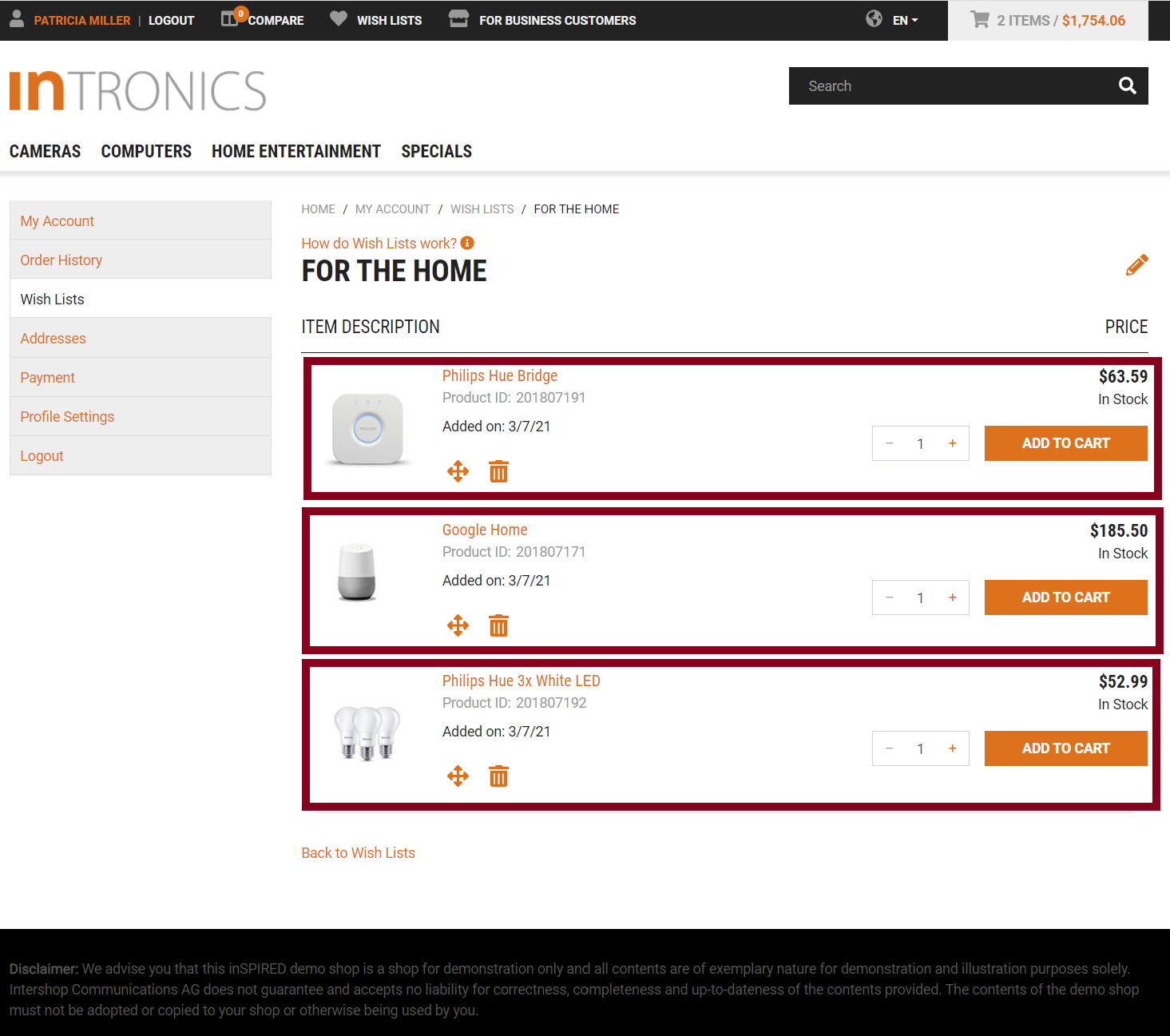The width and height of the screenshot is (1170, 1036).
Task: Edit wish list with pencil icon
Action: tap(1137, 264)
